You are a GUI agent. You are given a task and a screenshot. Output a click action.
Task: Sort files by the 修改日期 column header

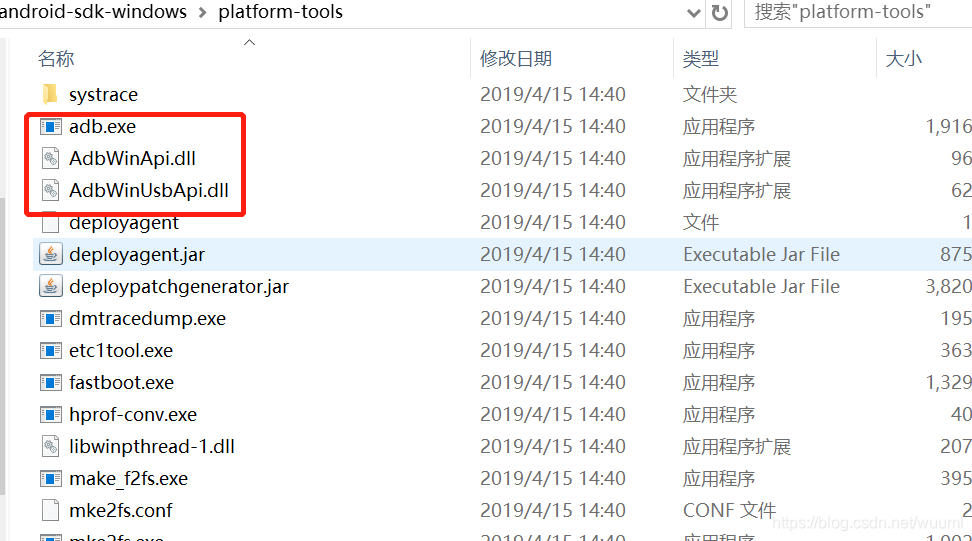point(516,59)
